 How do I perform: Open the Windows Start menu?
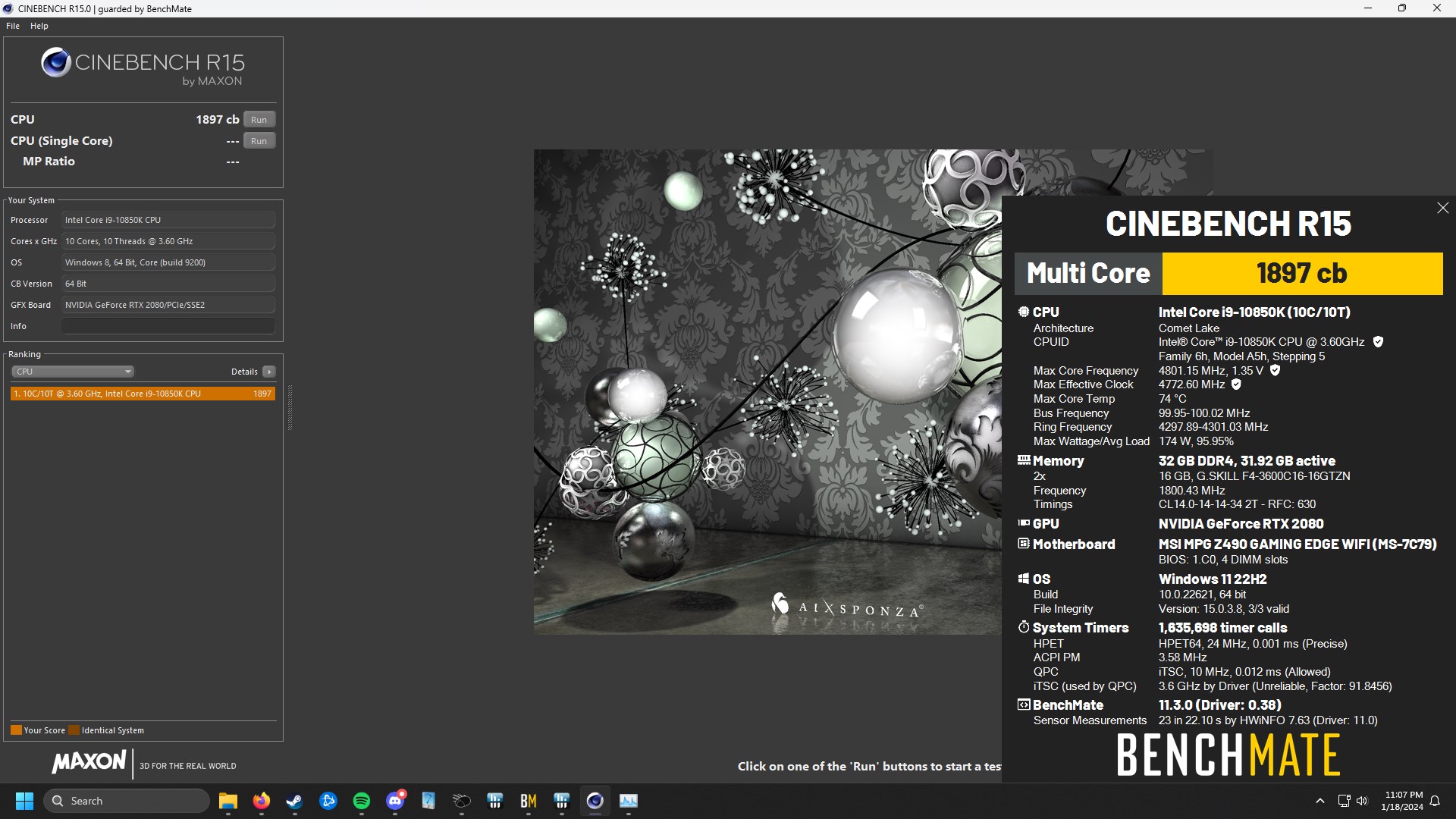point(24,801)
